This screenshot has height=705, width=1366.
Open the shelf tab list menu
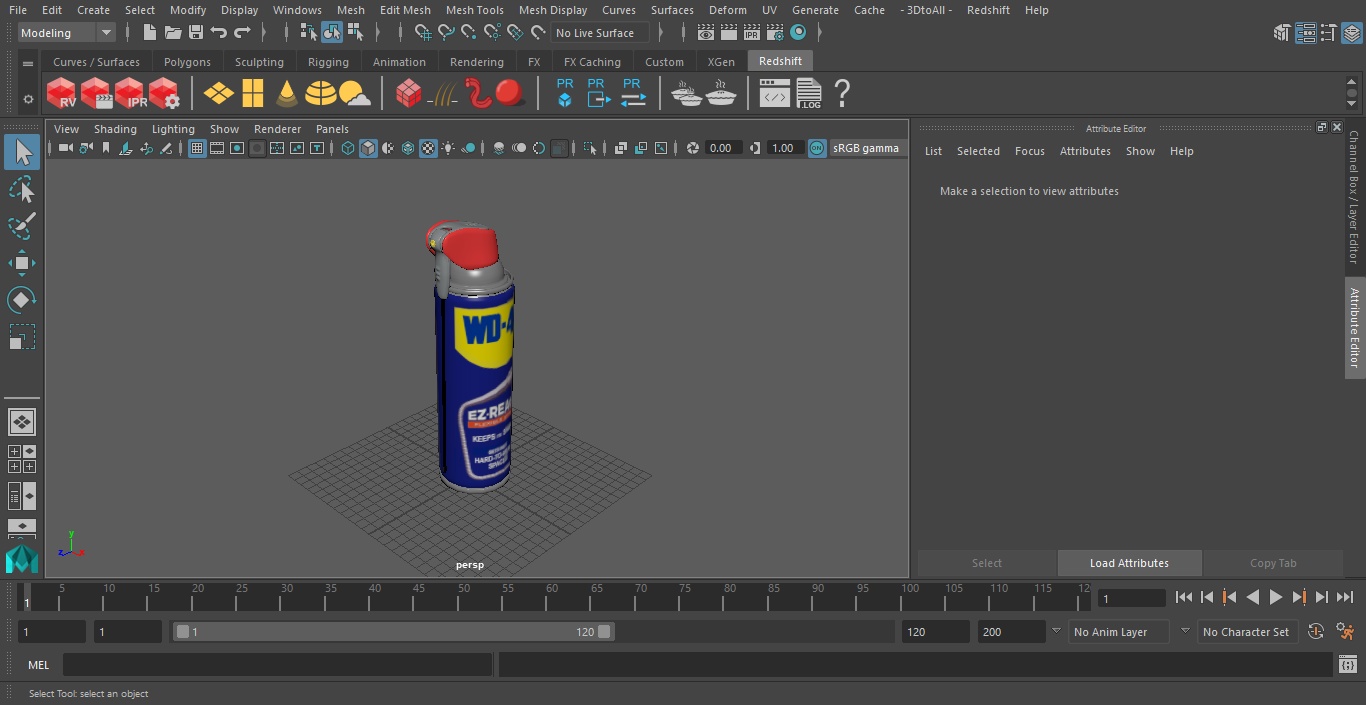[x=28, y=64]
